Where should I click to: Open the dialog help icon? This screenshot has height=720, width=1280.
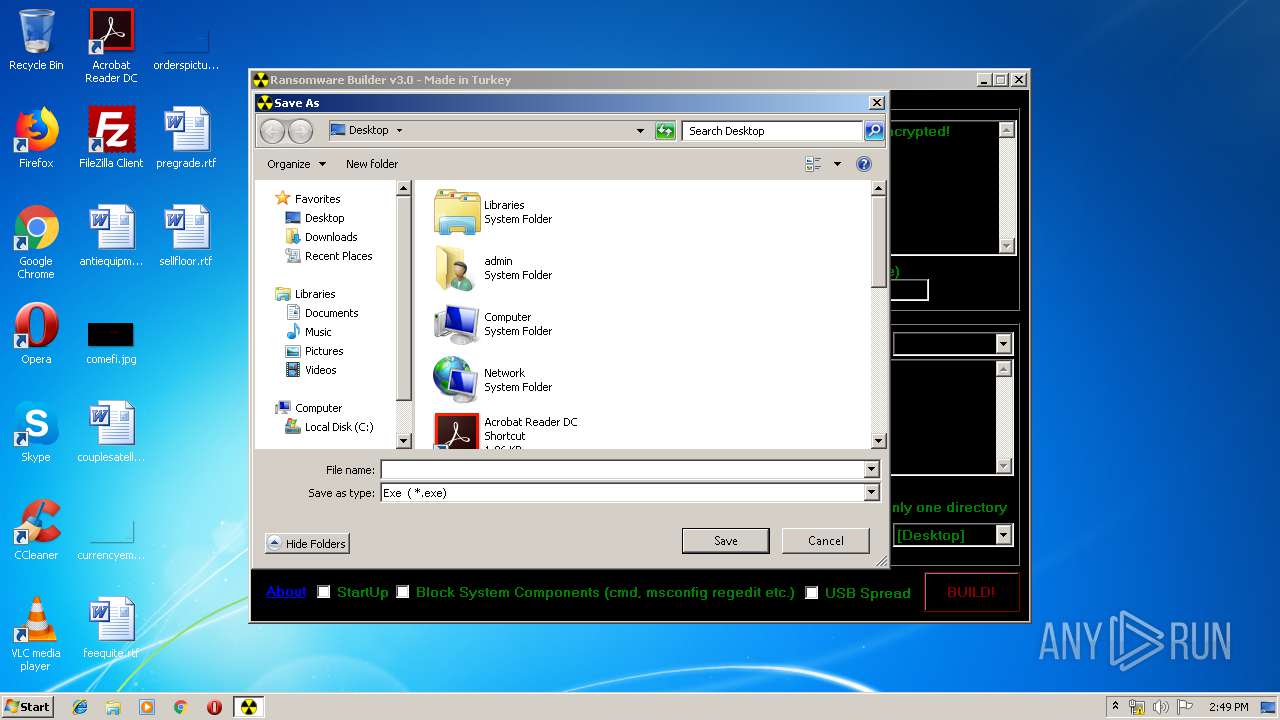click(864, 164)
